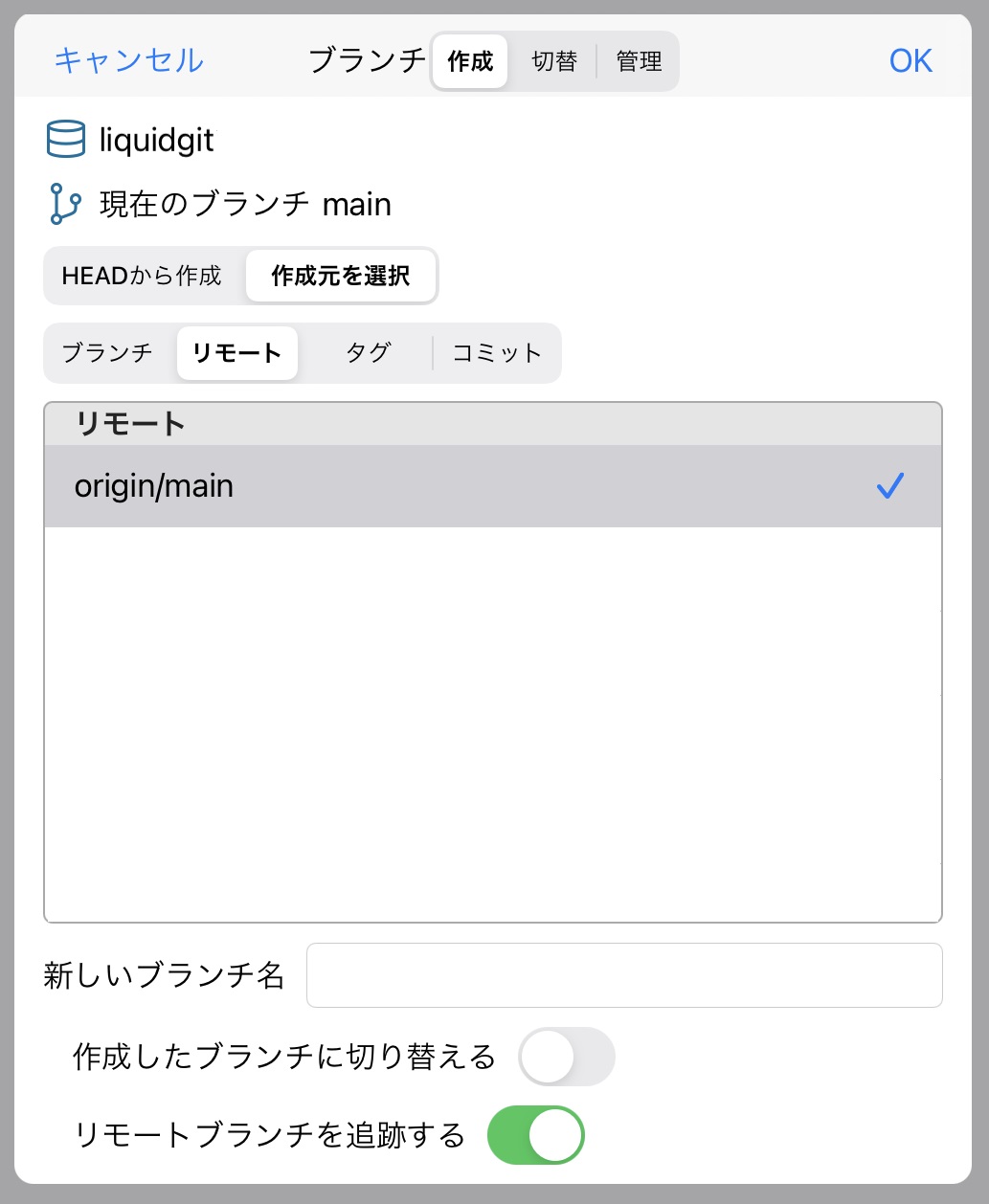Click the current branch git icon
The height and width of the screenshot is (1204, 989).
tap(65, 204)
